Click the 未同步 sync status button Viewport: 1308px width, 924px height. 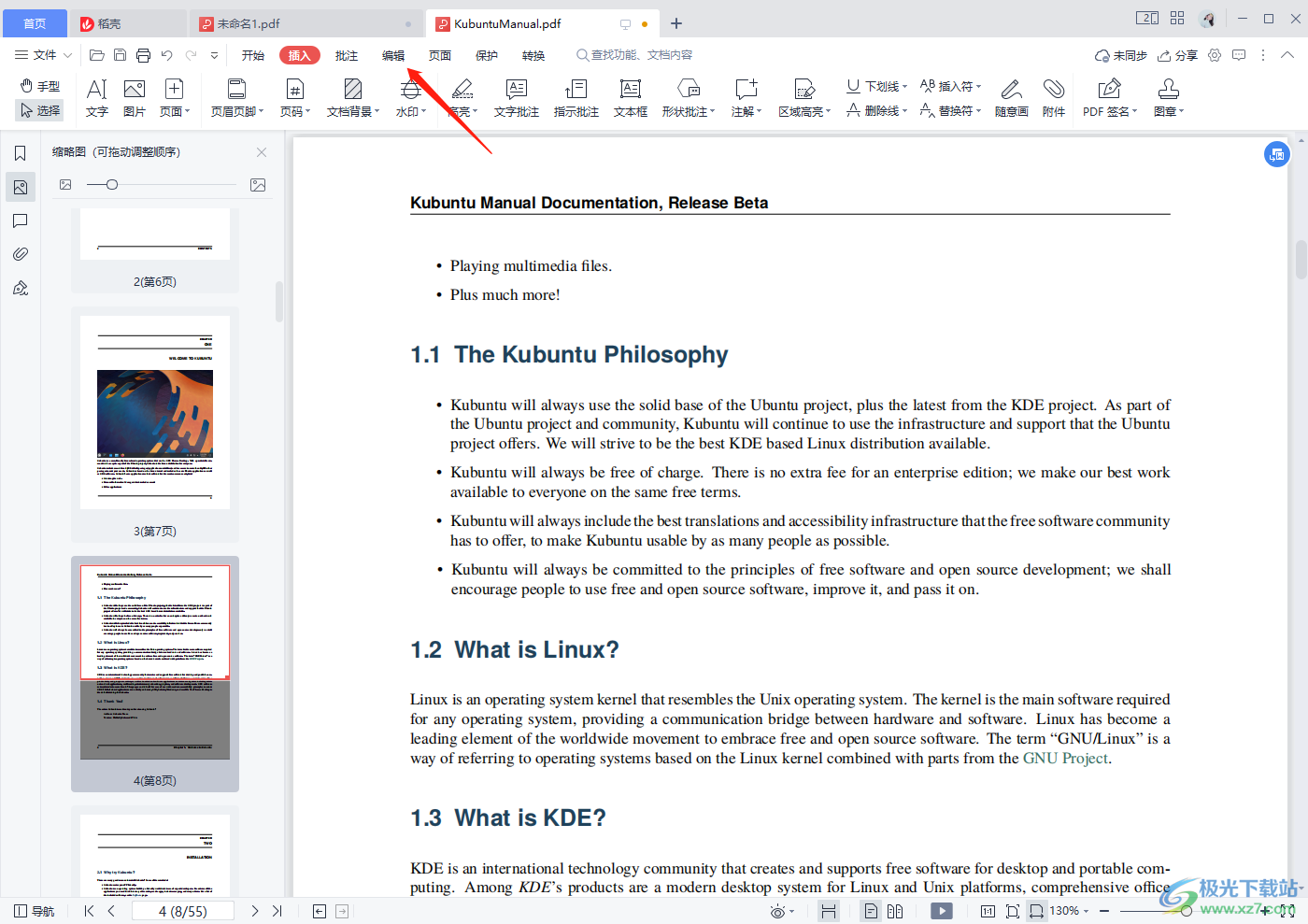click(1121, 55)
